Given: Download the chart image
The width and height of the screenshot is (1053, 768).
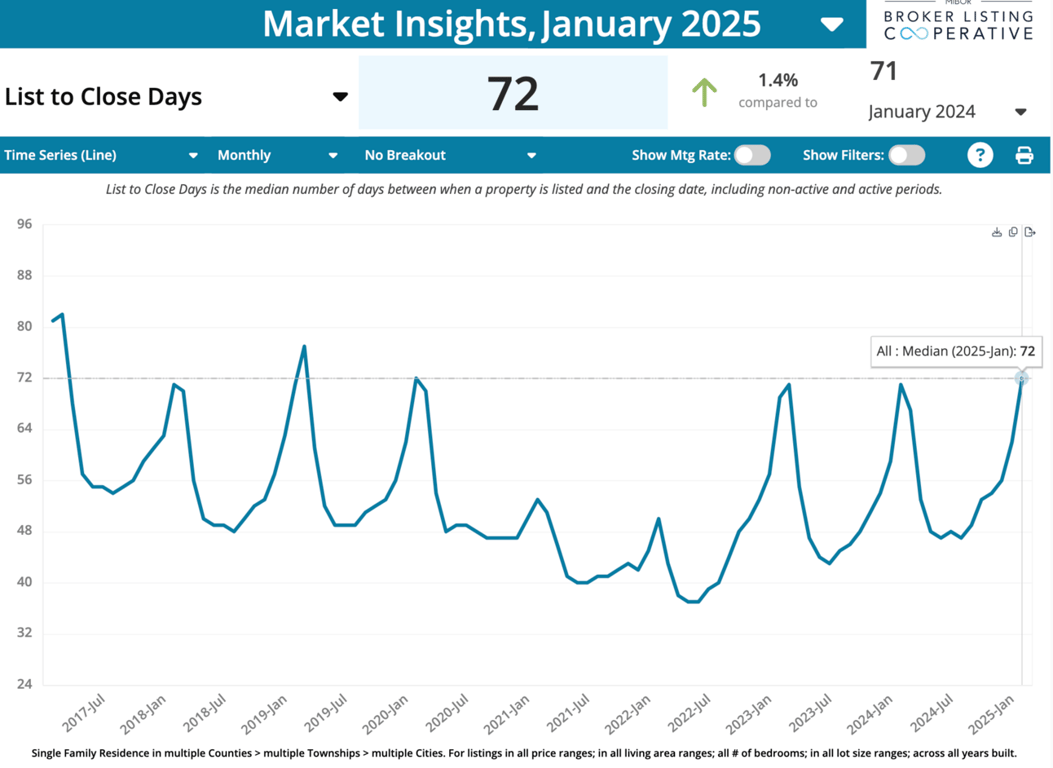Looking at the screenshot, I should pyautogui.click(x=997, y=232).
